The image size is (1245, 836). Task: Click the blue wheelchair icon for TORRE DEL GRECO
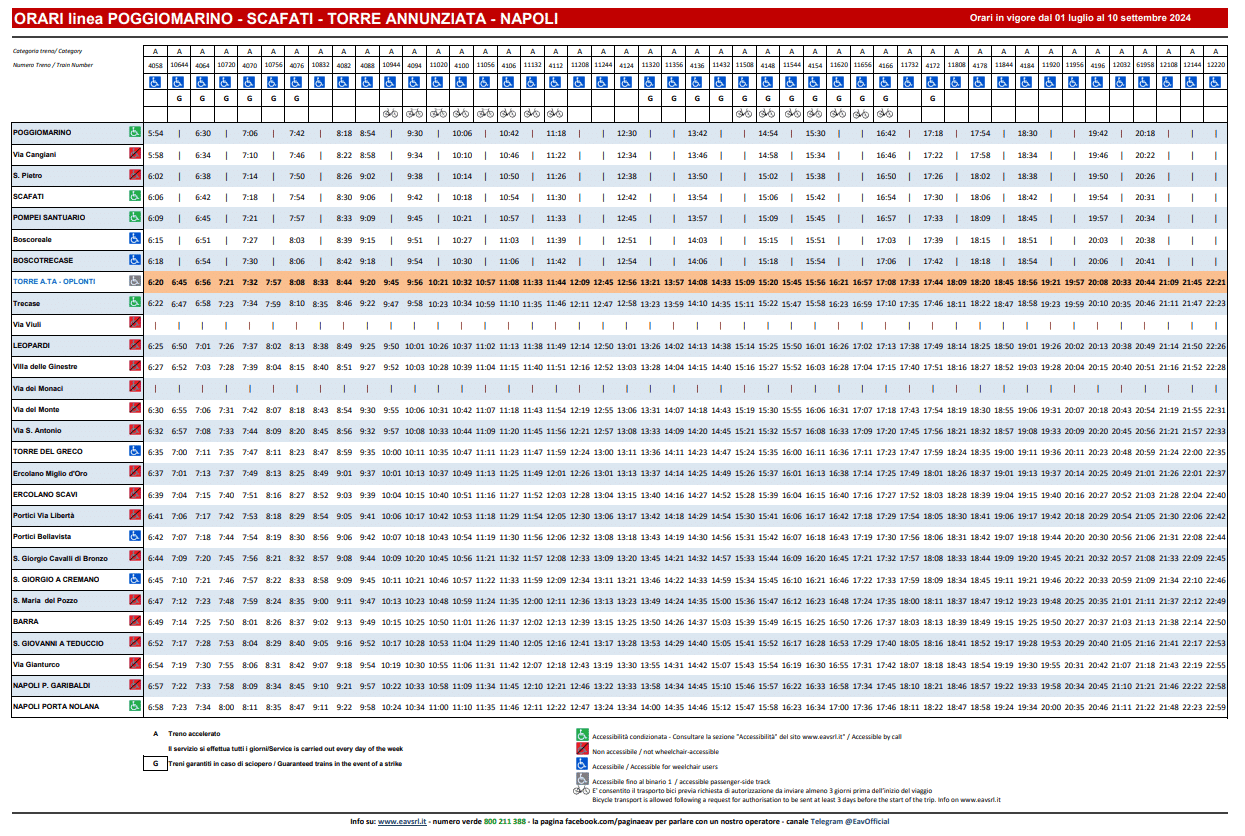tap(134, 451)
